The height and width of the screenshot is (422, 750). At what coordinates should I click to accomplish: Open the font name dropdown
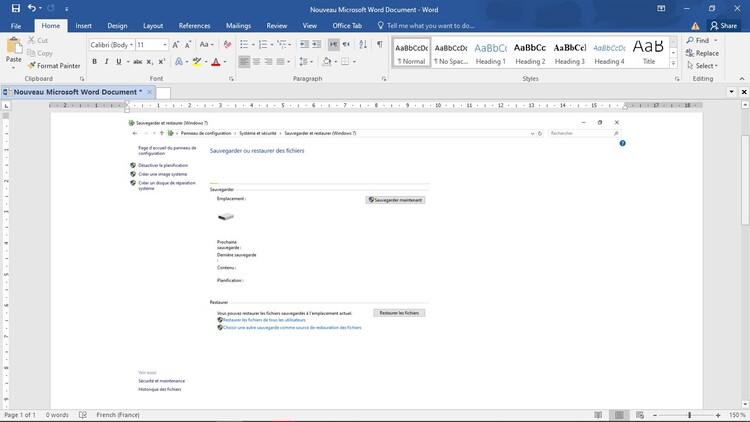(130, 45)
